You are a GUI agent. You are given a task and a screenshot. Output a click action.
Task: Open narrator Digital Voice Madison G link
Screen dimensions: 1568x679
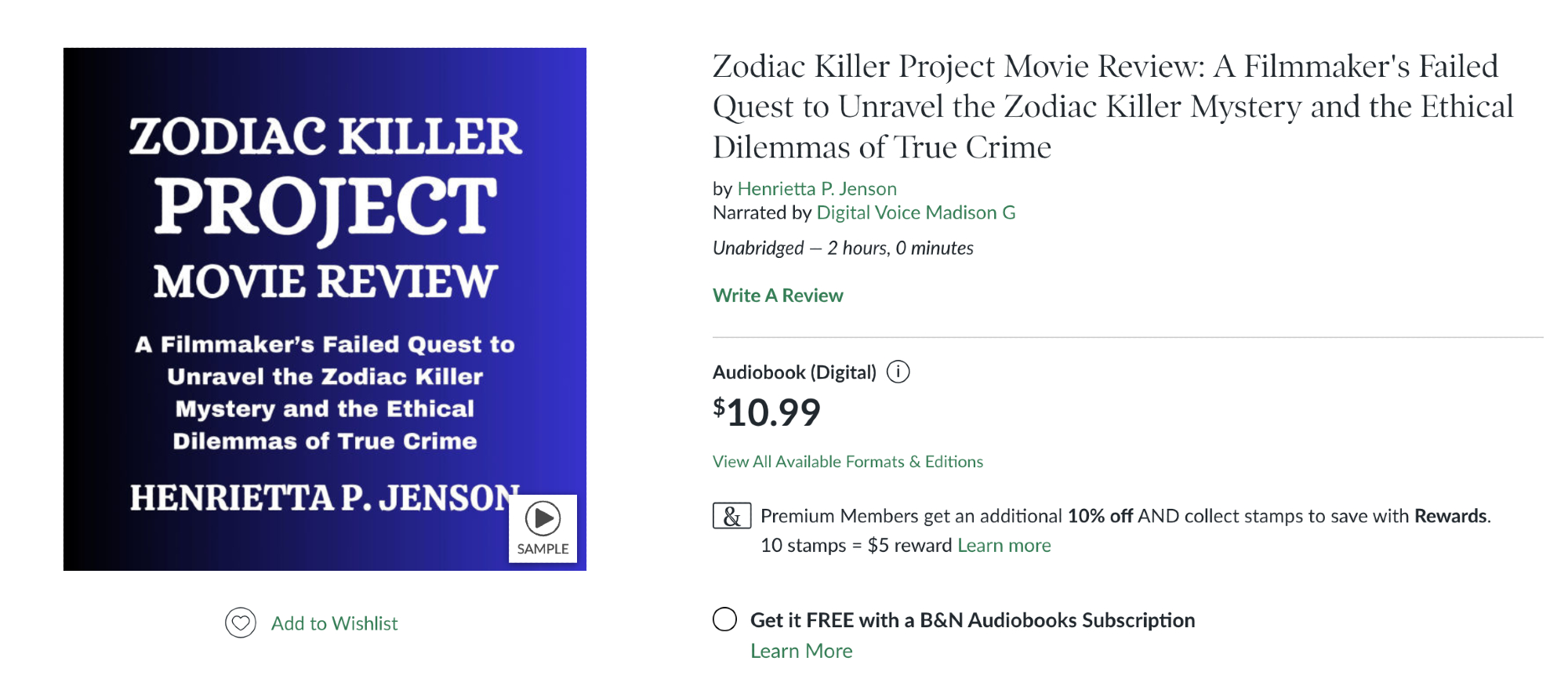(x=916, y=212)
